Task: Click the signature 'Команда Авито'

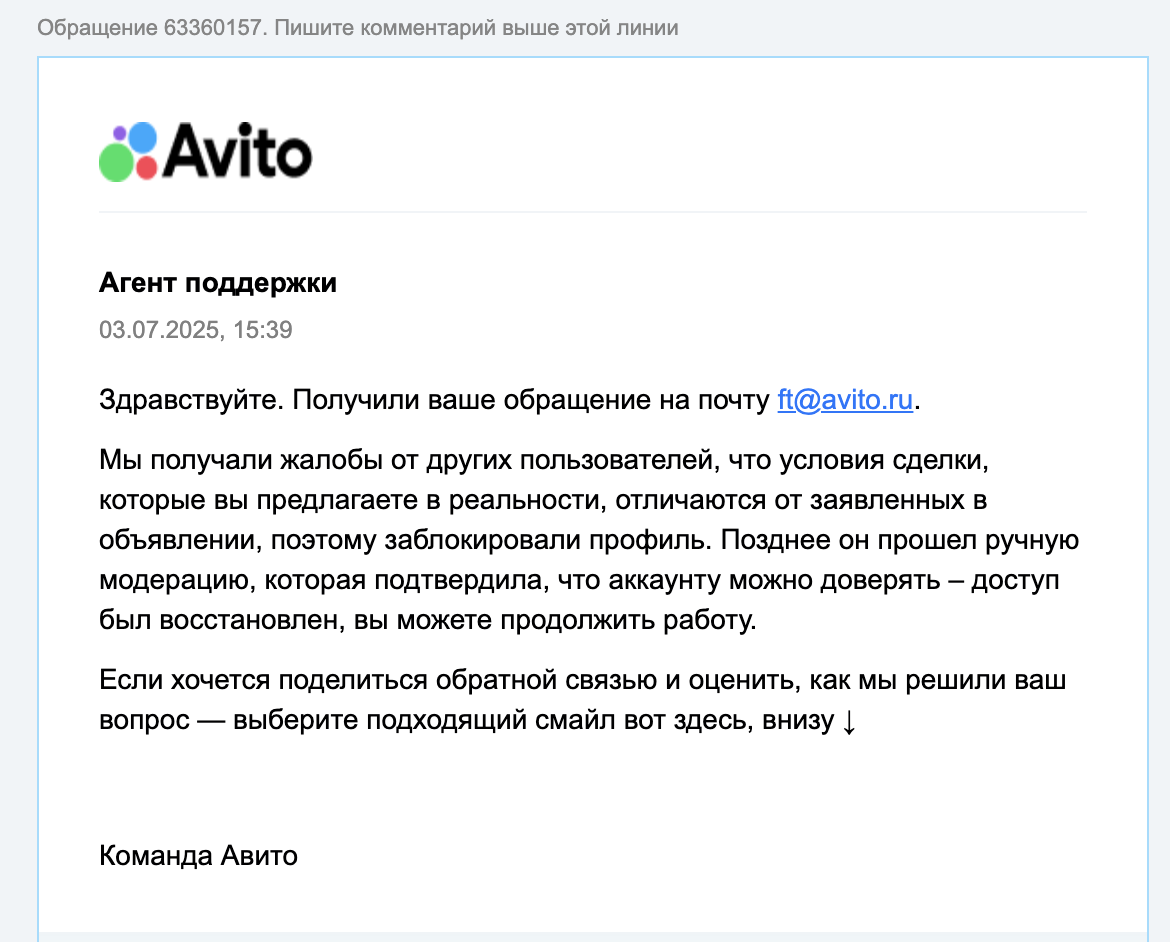Action: click(x=198, y=855)
